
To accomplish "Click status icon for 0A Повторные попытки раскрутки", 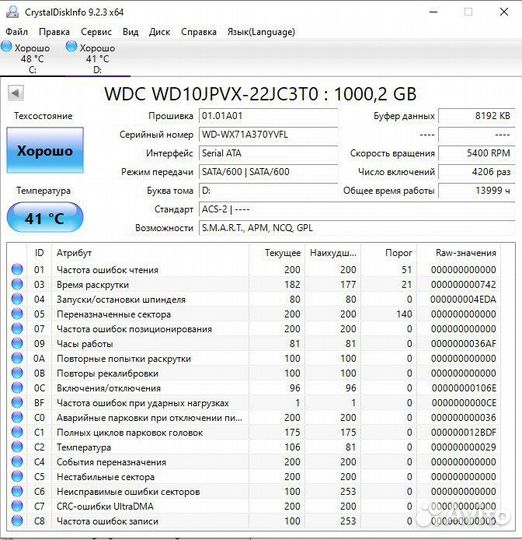I will point(17,358).
